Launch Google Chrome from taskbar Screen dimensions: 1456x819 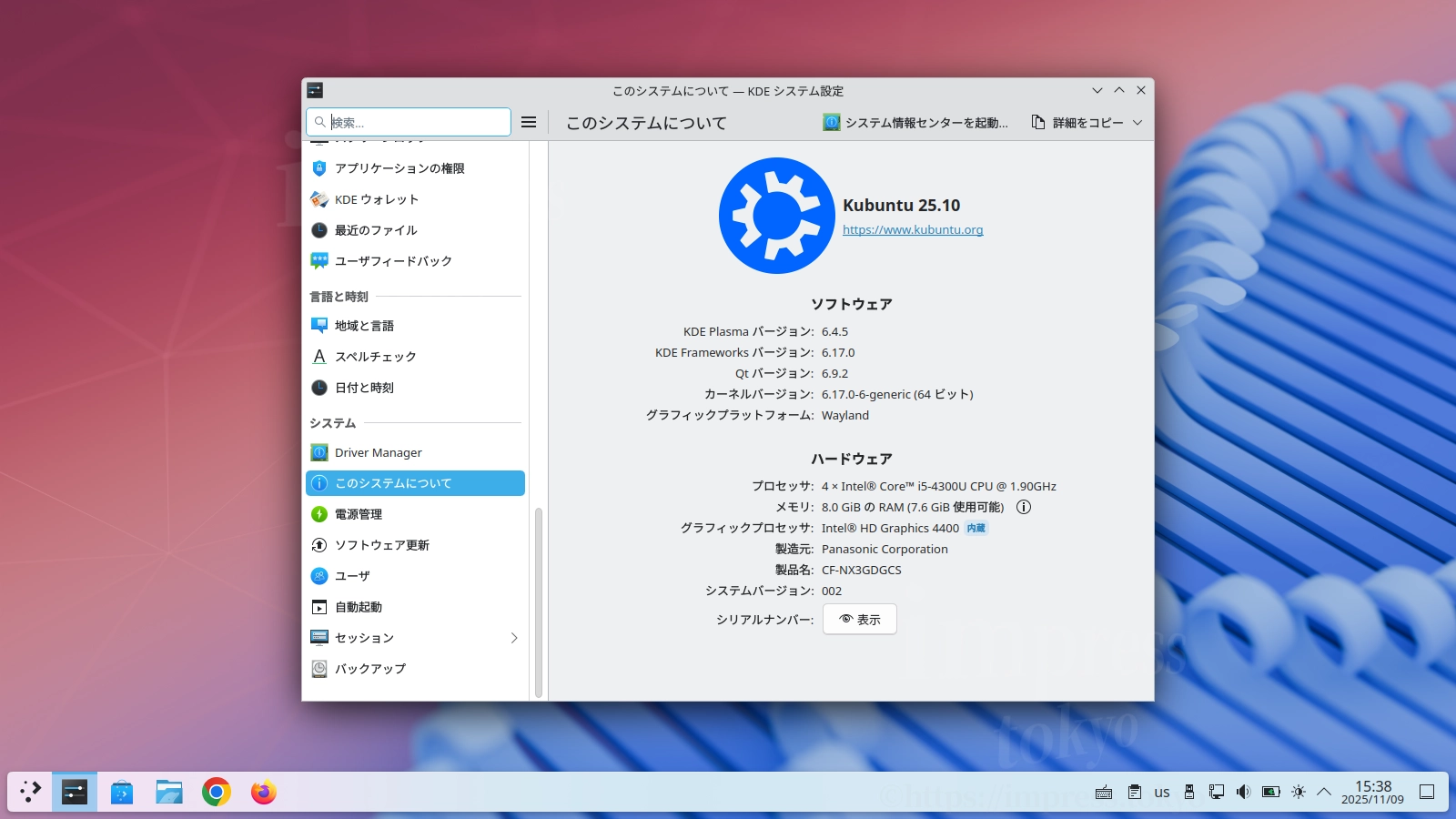[x=217, y=792]
